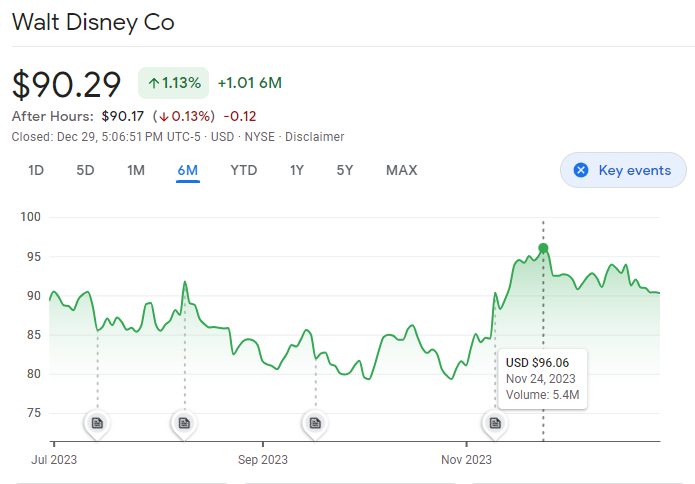The image size is (695, 484).
Task: Click the Walt Disney Co title
Action: (93, 22)
